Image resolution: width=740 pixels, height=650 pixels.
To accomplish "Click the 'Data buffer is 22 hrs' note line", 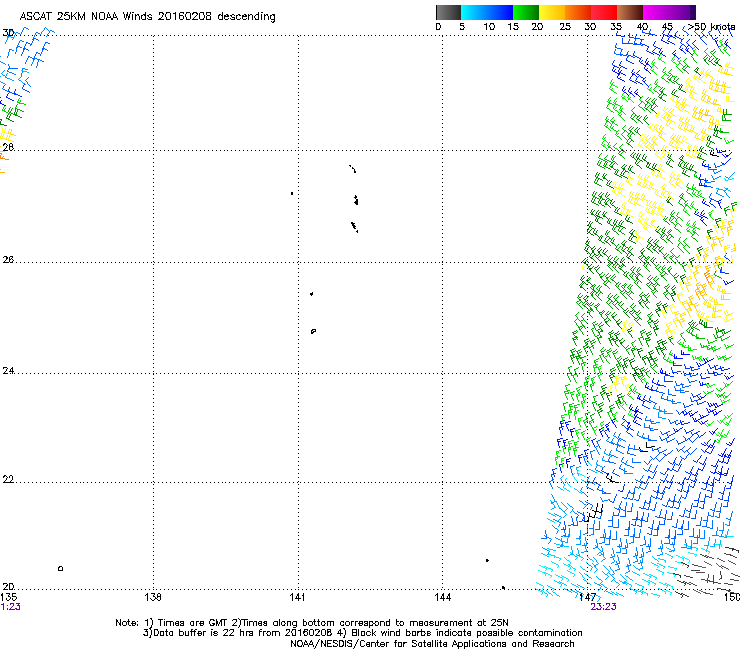I will (x=362, y=633).
